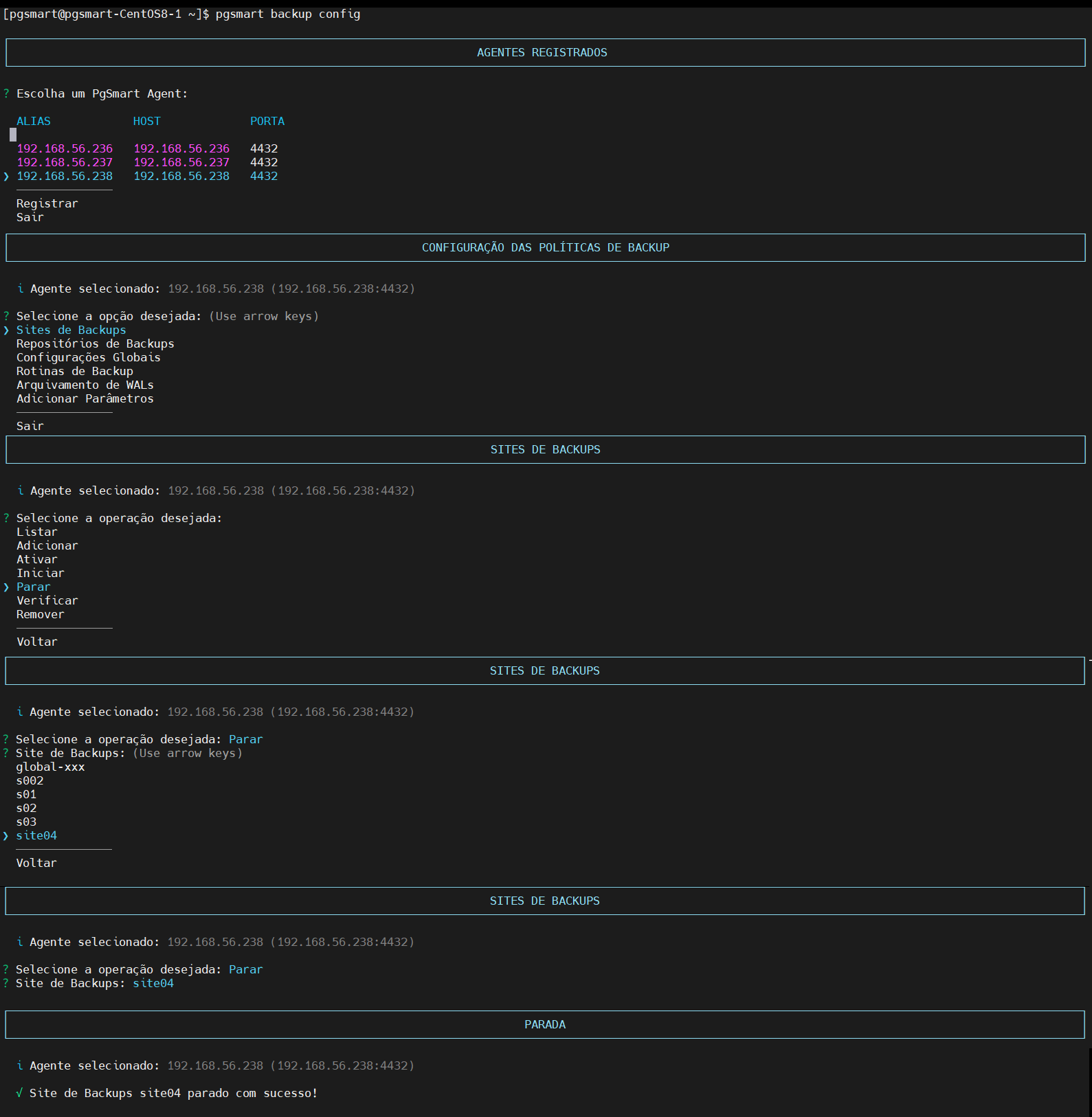Click host value 192.168.56.237
1092x1117 pixels.
tap(181, 162)
